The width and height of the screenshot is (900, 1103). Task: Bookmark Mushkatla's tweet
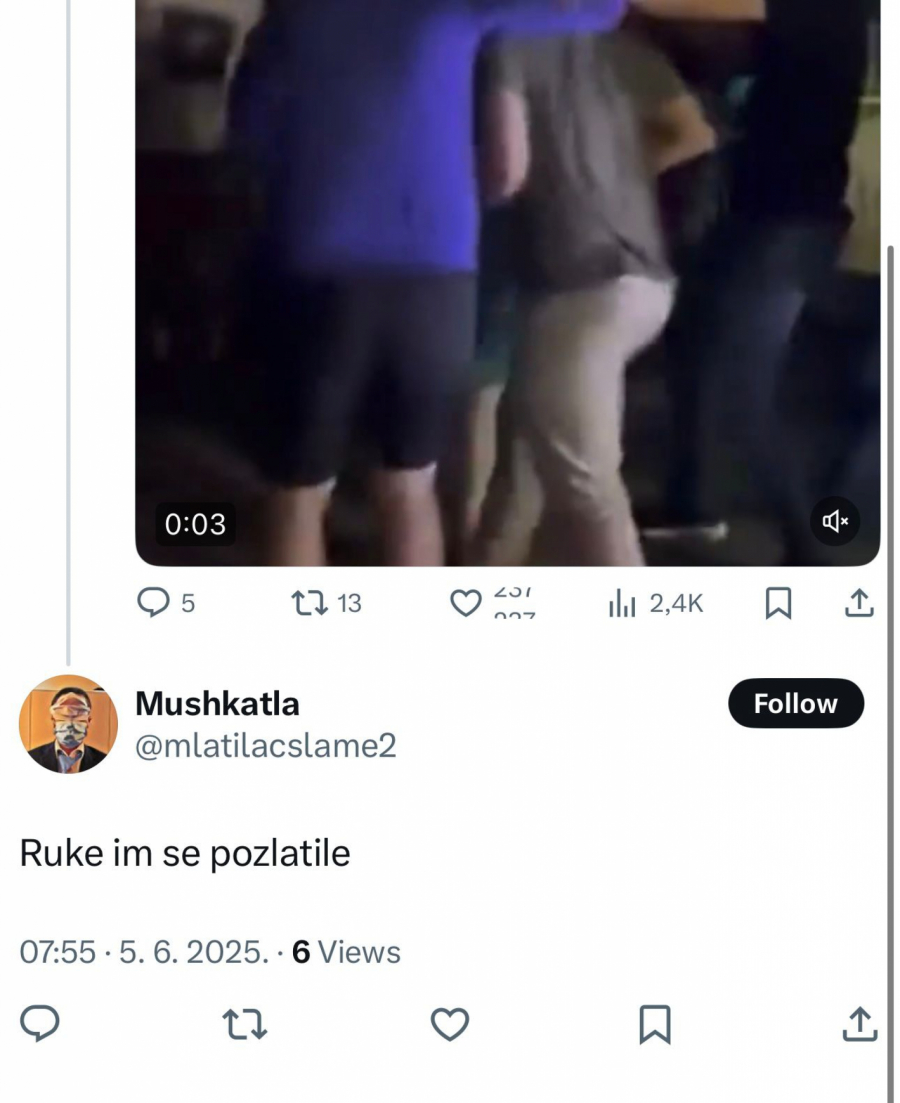[655, 1024]
